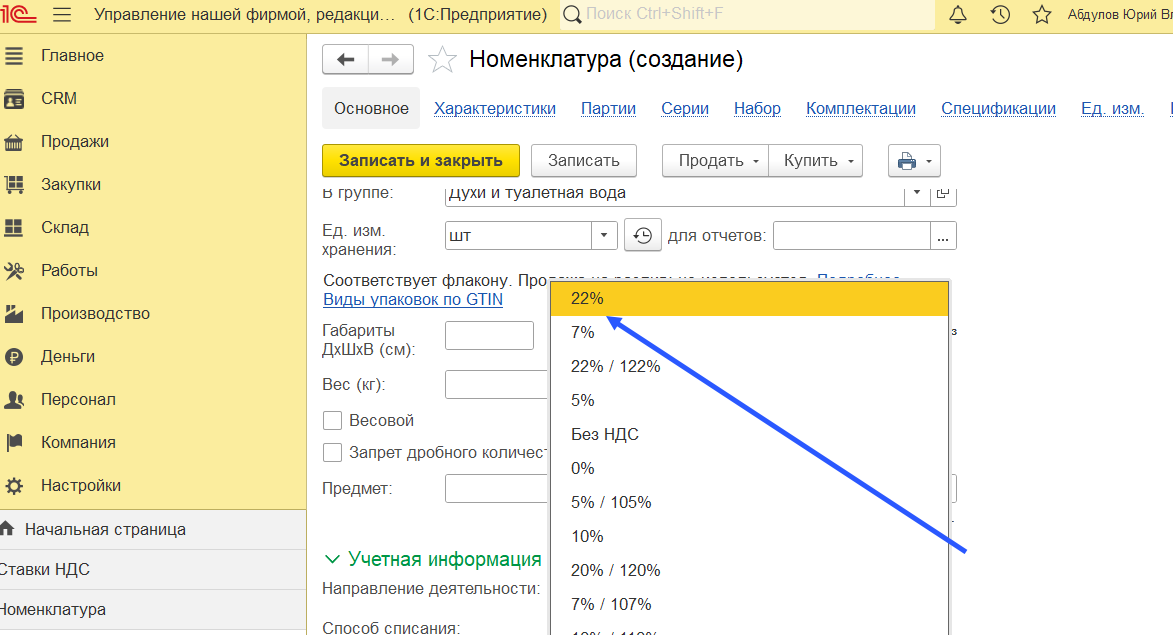Toggle the Весовой checkbox
The image size is (1173, 635).
click(x=332, y=420)
